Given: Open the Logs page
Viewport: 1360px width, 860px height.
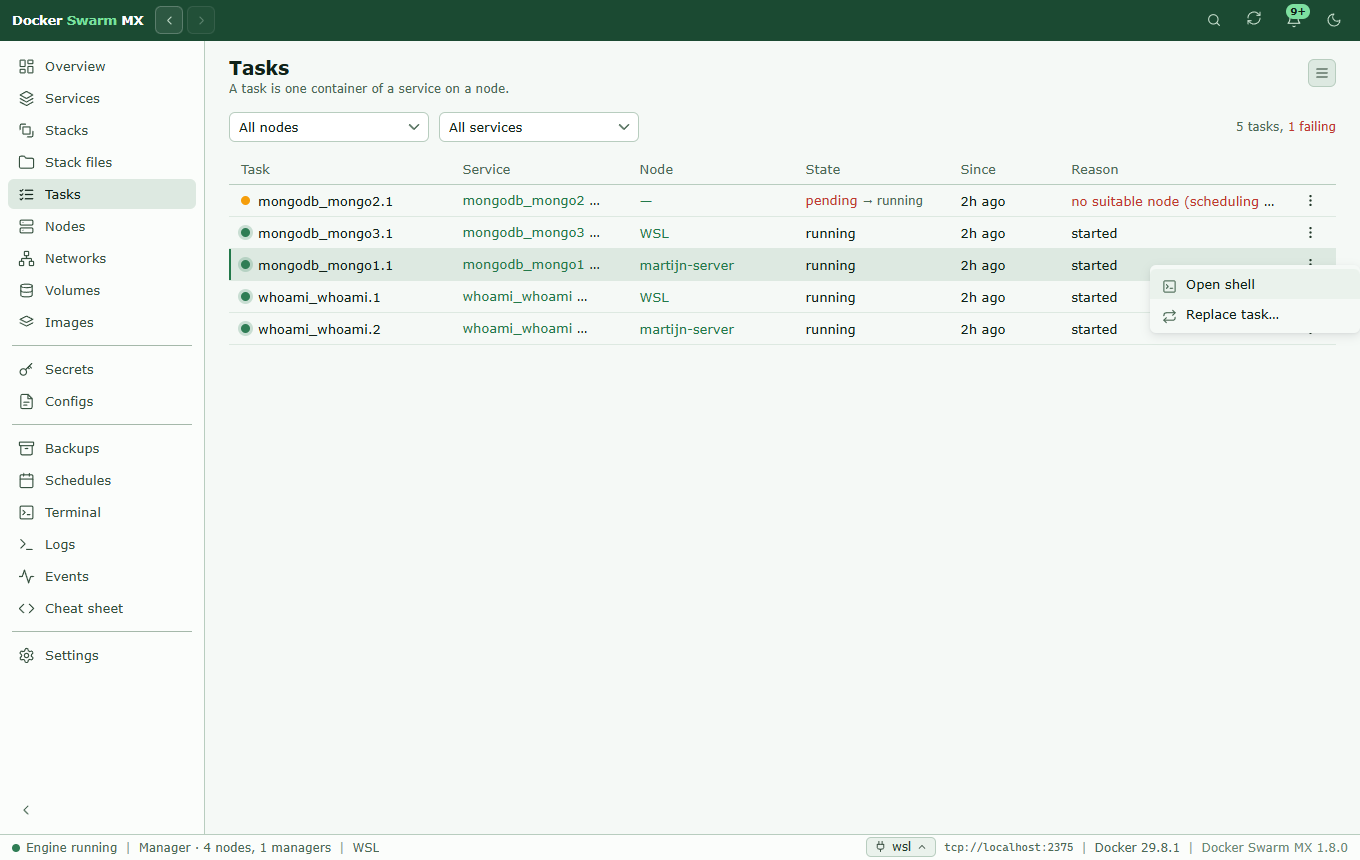Looking at the screenshot, I should 101,544.
